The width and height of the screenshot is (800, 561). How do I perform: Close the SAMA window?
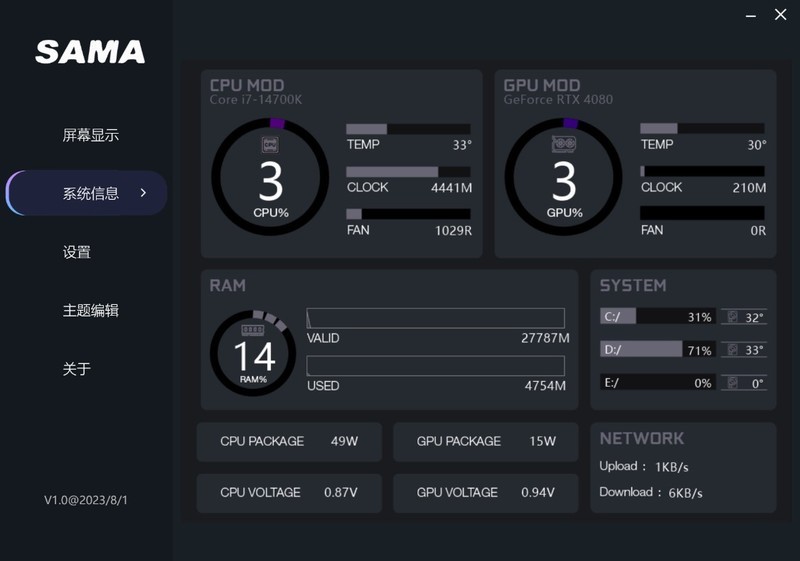[x=780, y=14]
